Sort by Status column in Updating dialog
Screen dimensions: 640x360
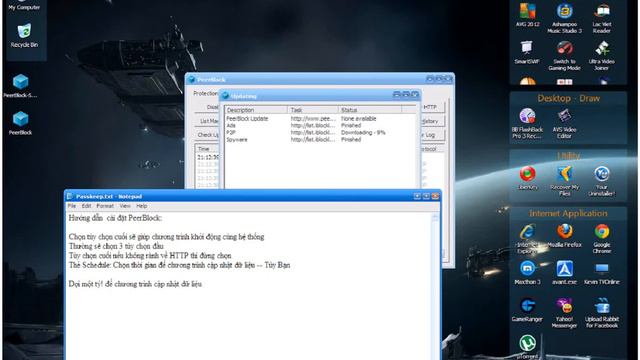pos(370,110)
